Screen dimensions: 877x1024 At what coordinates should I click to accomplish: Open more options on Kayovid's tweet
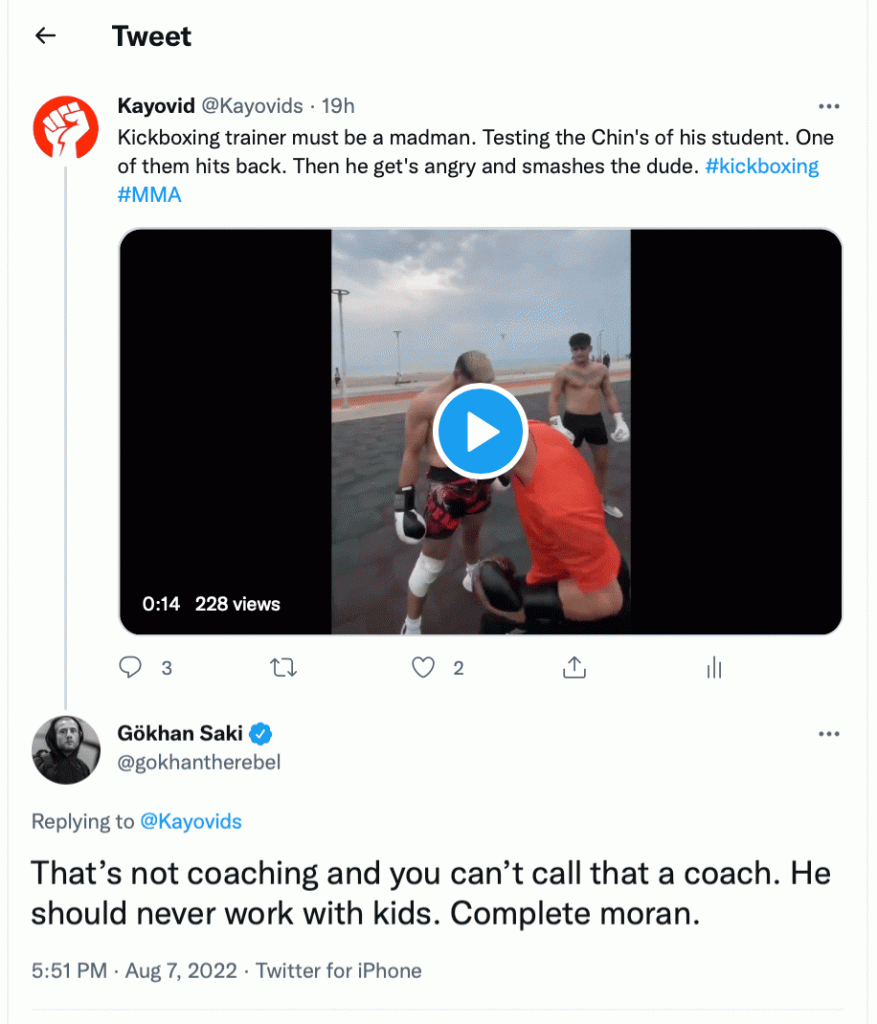click(828, 106)
